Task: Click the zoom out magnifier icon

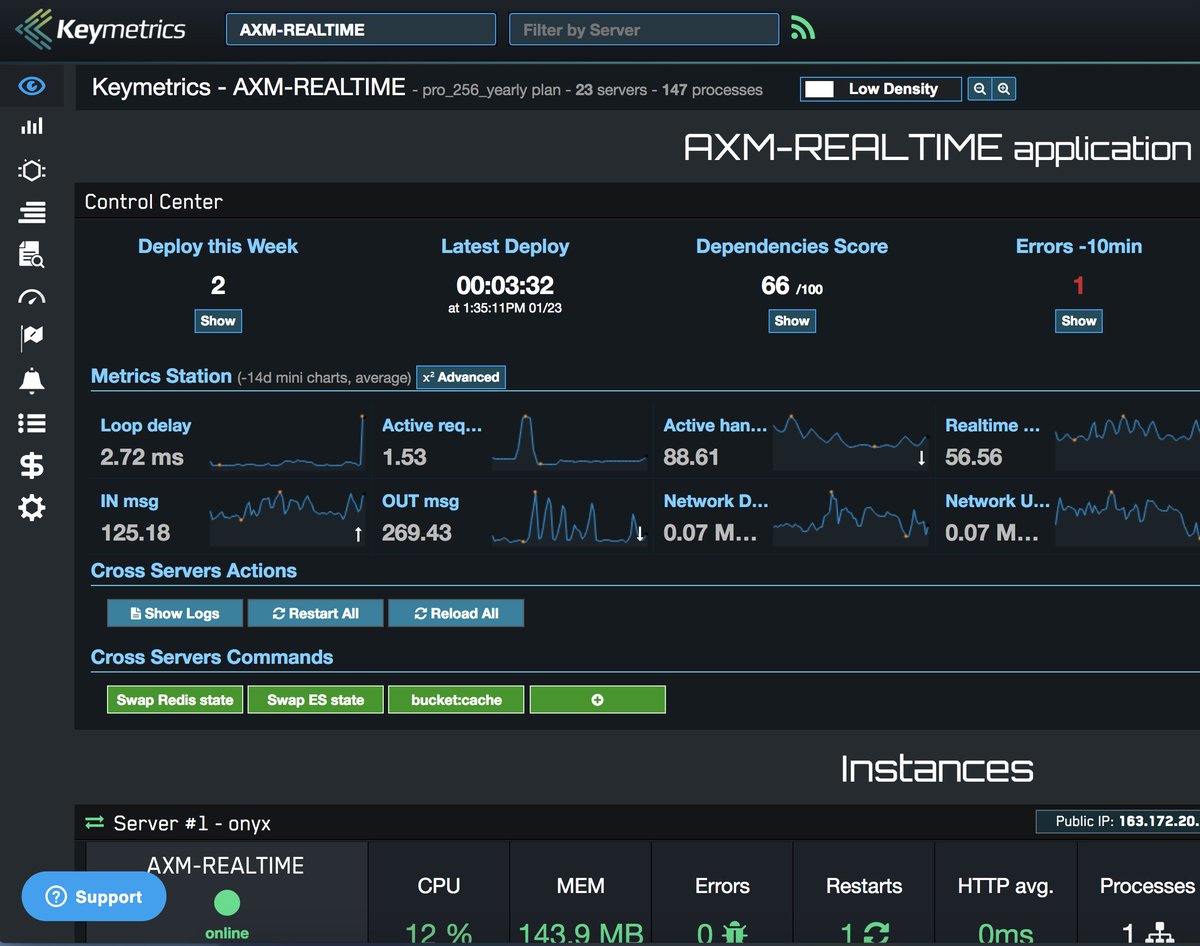Action: click(x=980, y=89)
